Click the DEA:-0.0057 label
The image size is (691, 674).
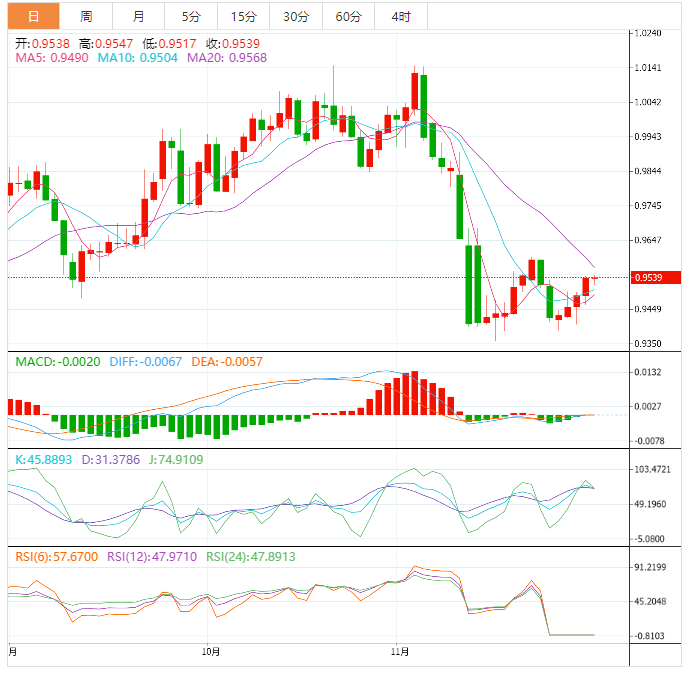[227, 362]
